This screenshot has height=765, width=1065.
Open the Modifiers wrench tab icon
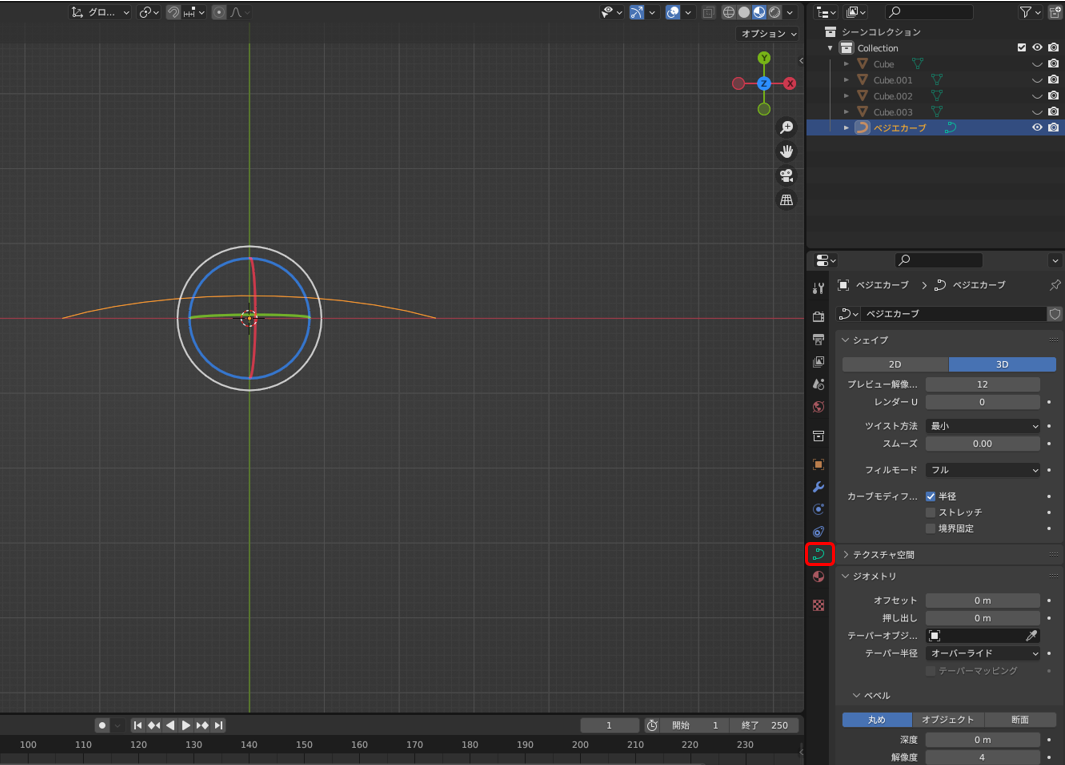click(x=818, y=487)
